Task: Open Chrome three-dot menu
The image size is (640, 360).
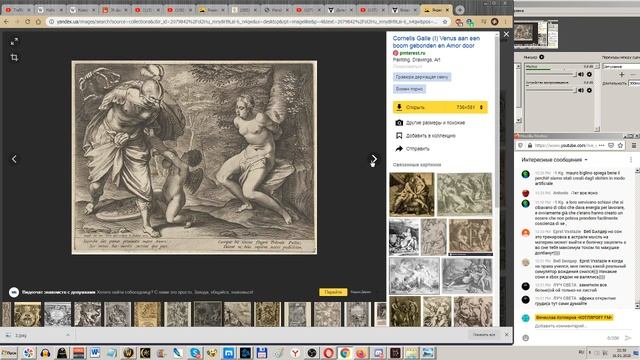Action: tap(505, 22)
